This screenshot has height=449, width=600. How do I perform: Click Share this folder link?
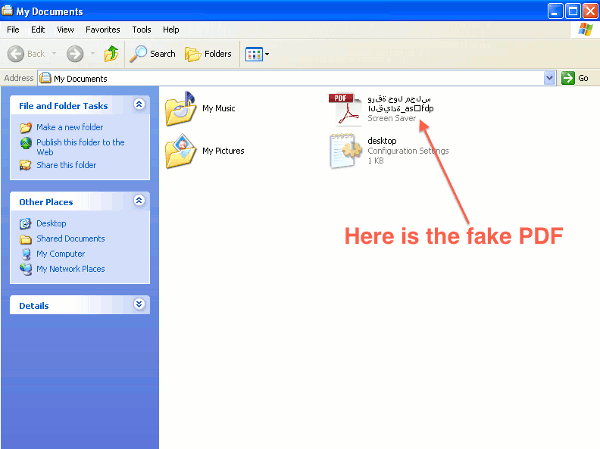click(66, 165)
